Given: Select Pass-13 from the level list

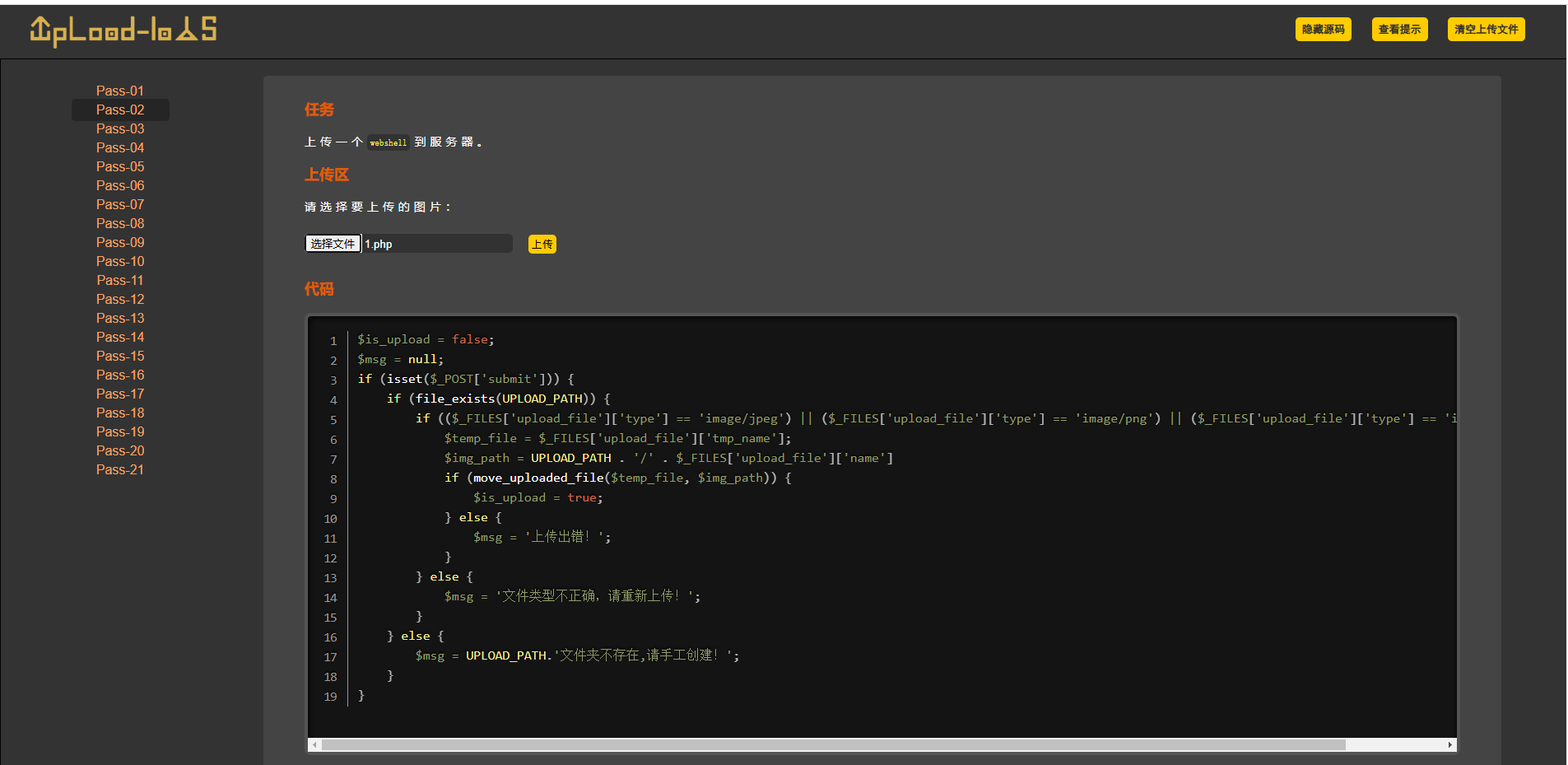Looking at the screenshot, I should click(x=120, y=318).
